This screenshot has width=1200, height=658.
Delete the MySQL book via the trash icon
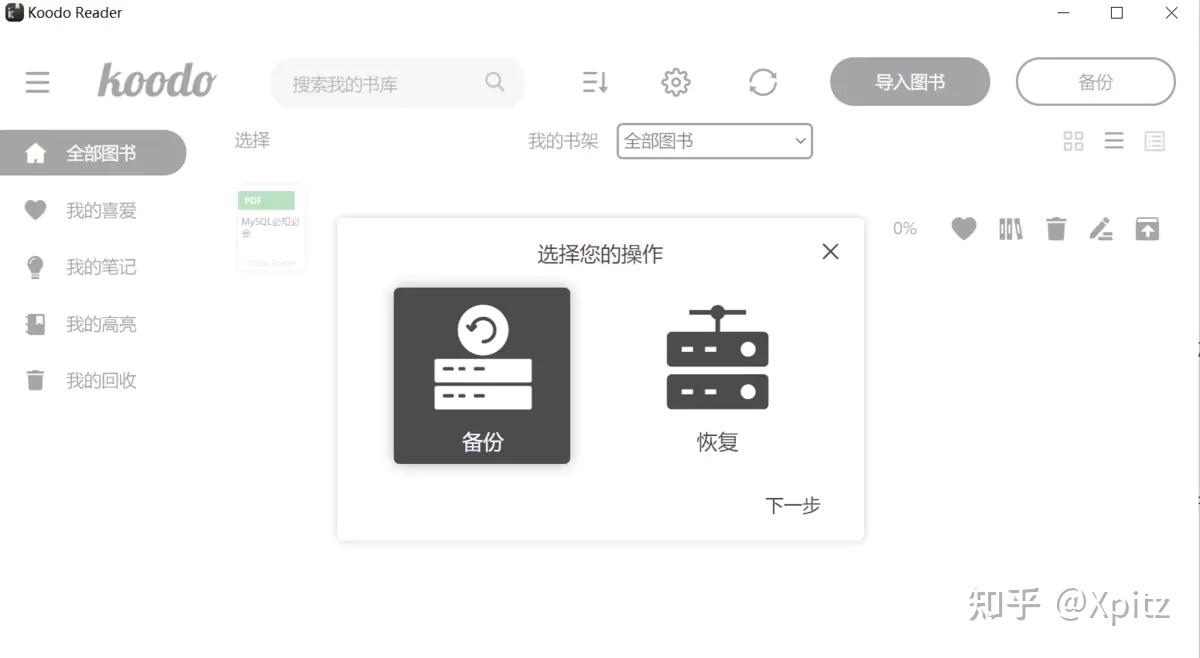[1055, 228]
